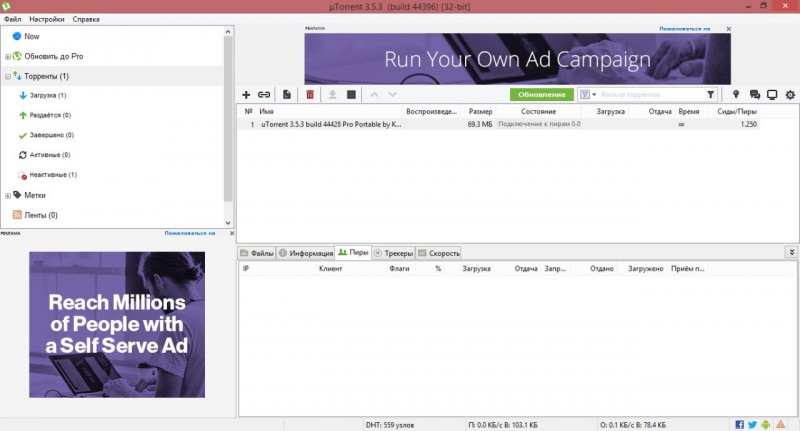Select Неактивные (1) filter
This screenshot has width=800, height=431.
(x=53, y=174)
